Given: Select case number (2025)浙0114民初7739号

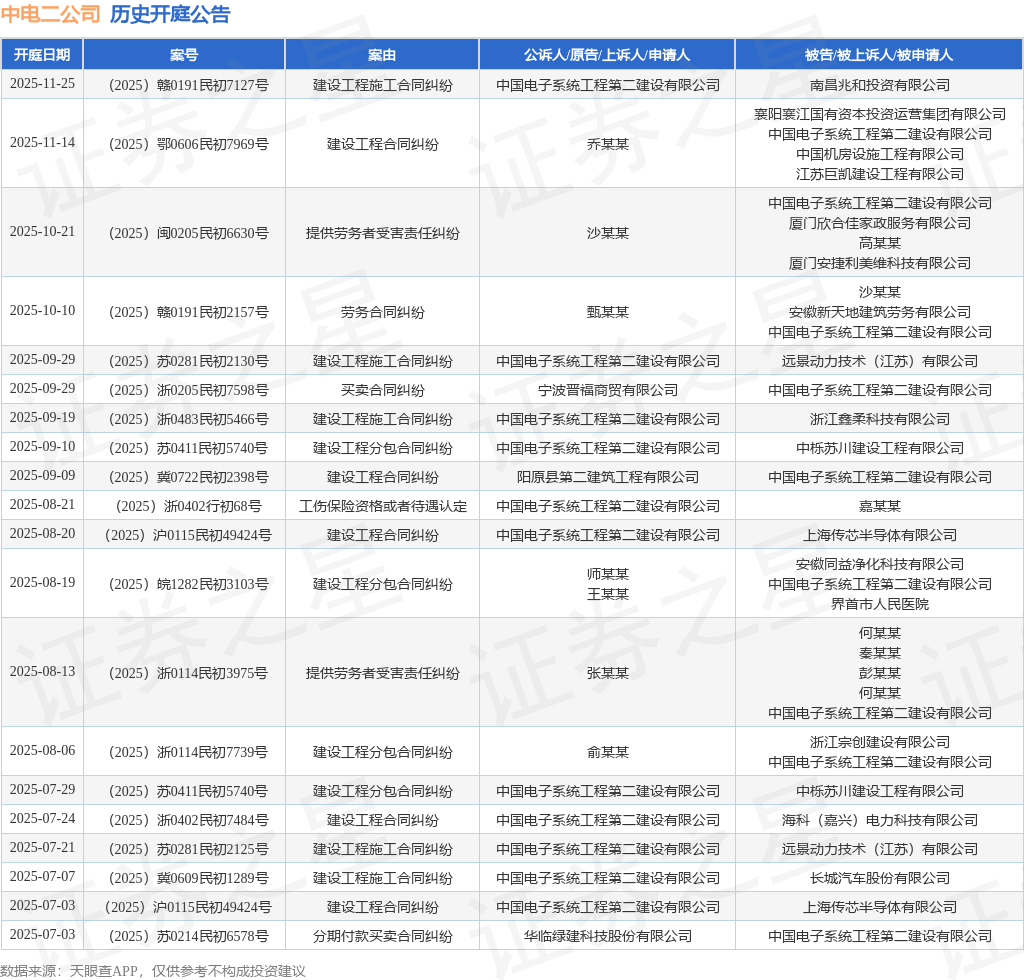Looking at the screenshot, I should point(188,752).
